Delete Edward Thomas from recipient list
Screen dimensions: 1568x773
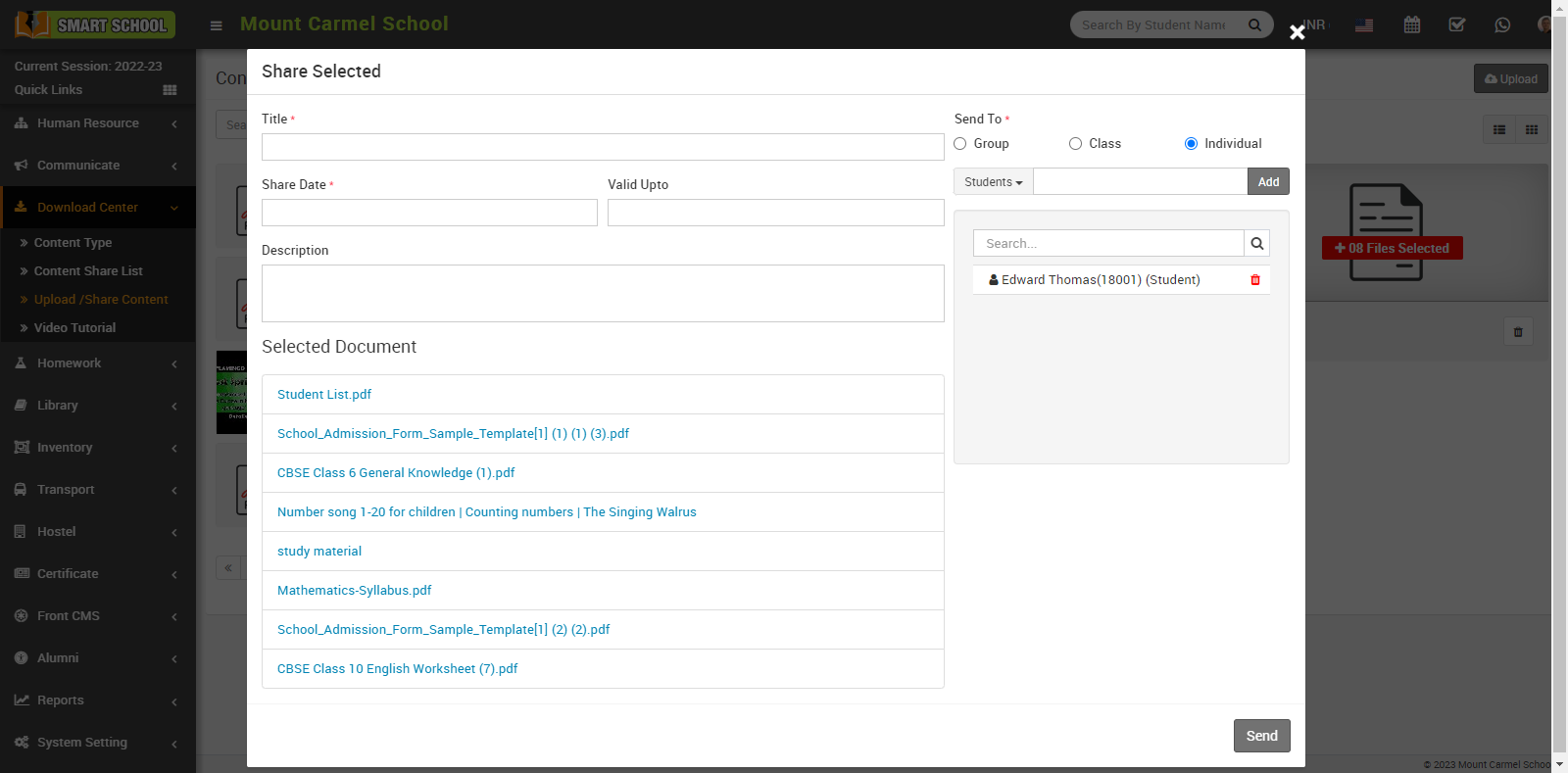(1254, 280)
